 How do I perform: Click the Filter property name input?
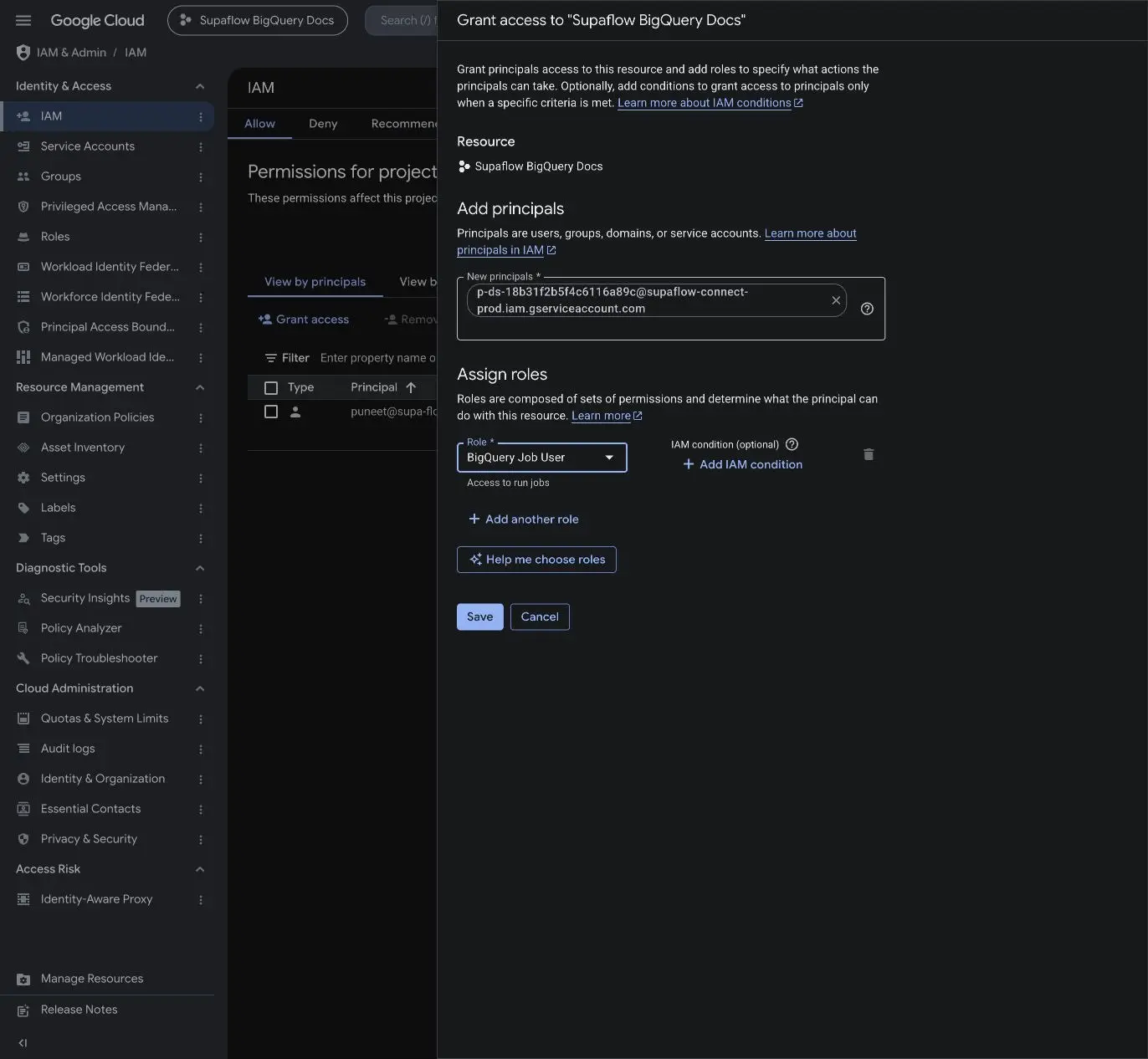(x=378, y=358)
